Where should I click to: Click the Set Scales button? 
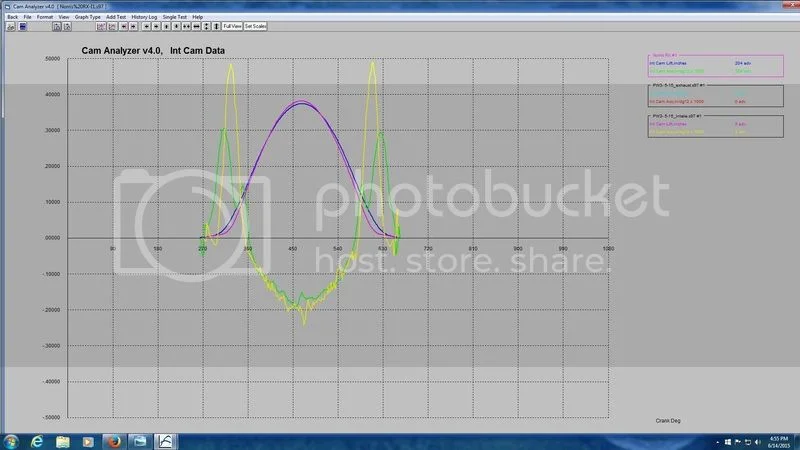255,26
